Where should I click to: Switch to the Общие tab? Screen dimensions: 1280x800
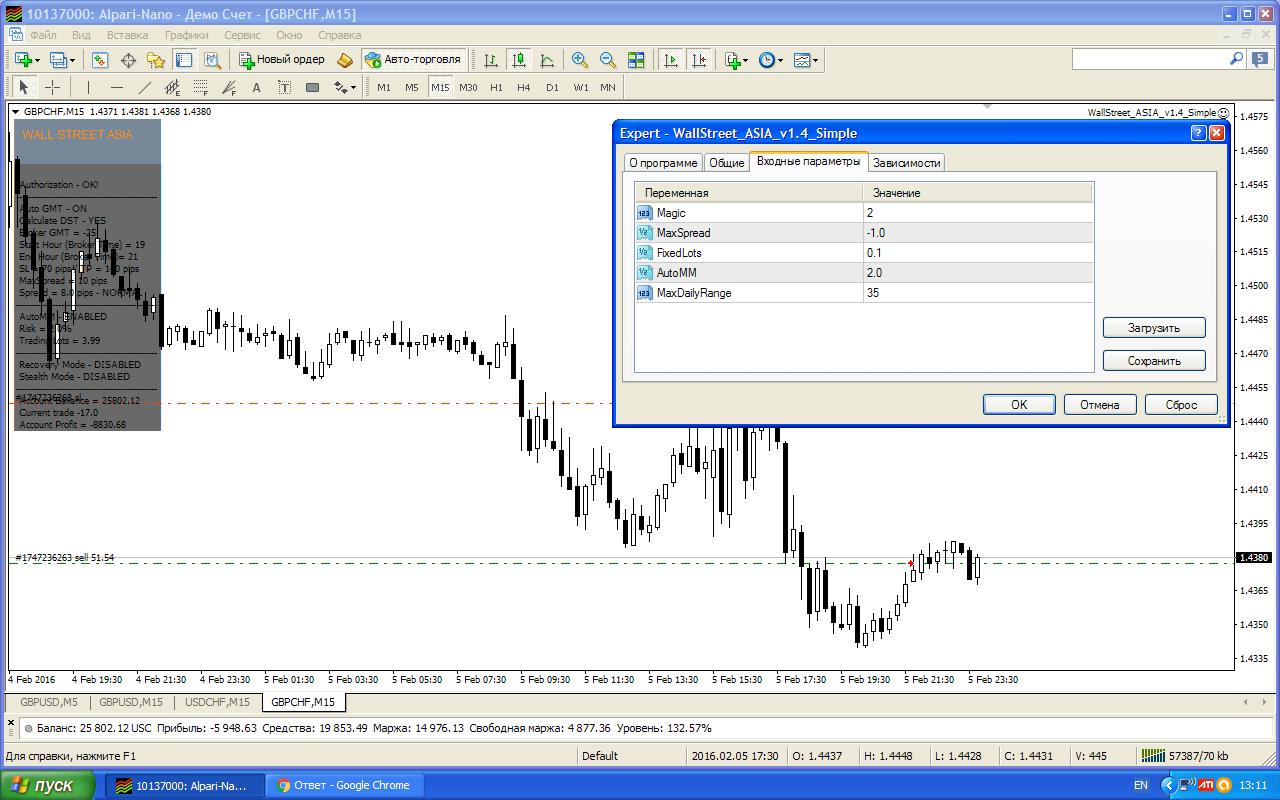pos(727,163)
